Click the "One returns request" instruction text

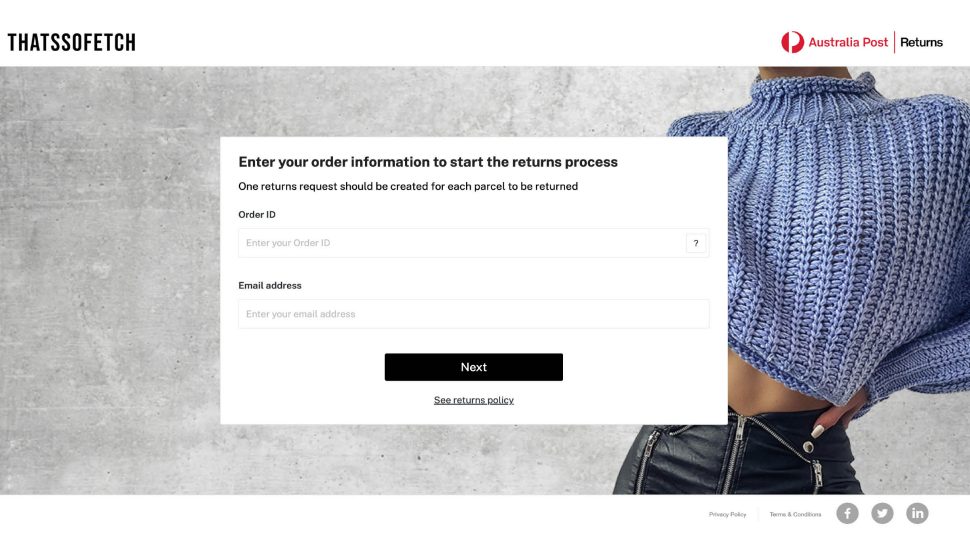(408, 186)
